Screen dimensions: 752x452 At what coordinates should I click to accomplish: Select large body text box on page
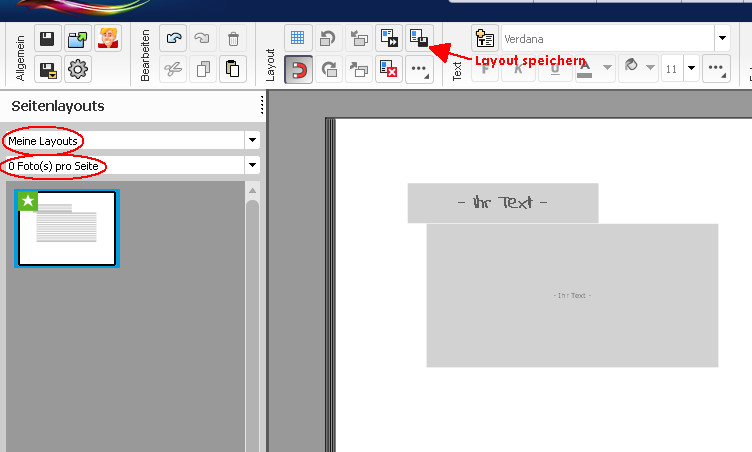572,295
